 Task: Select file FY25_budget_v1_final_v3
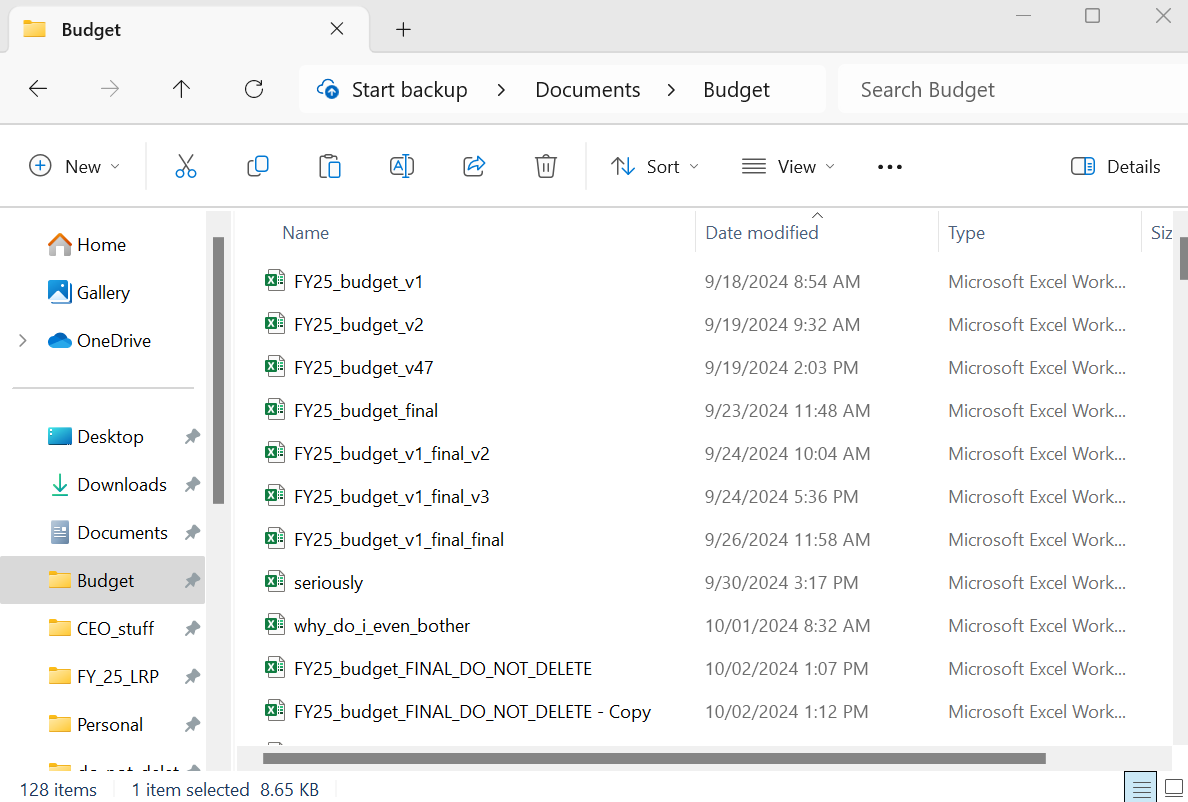392,496
